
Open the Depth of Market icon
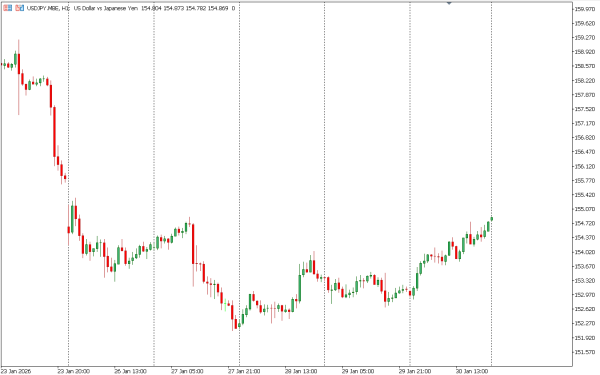(8, 8)
